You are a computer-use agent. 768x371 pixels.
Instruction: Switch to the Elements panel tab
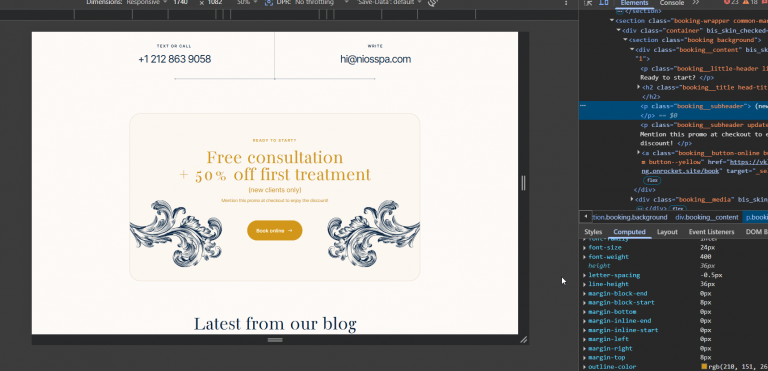coord(634,2)
